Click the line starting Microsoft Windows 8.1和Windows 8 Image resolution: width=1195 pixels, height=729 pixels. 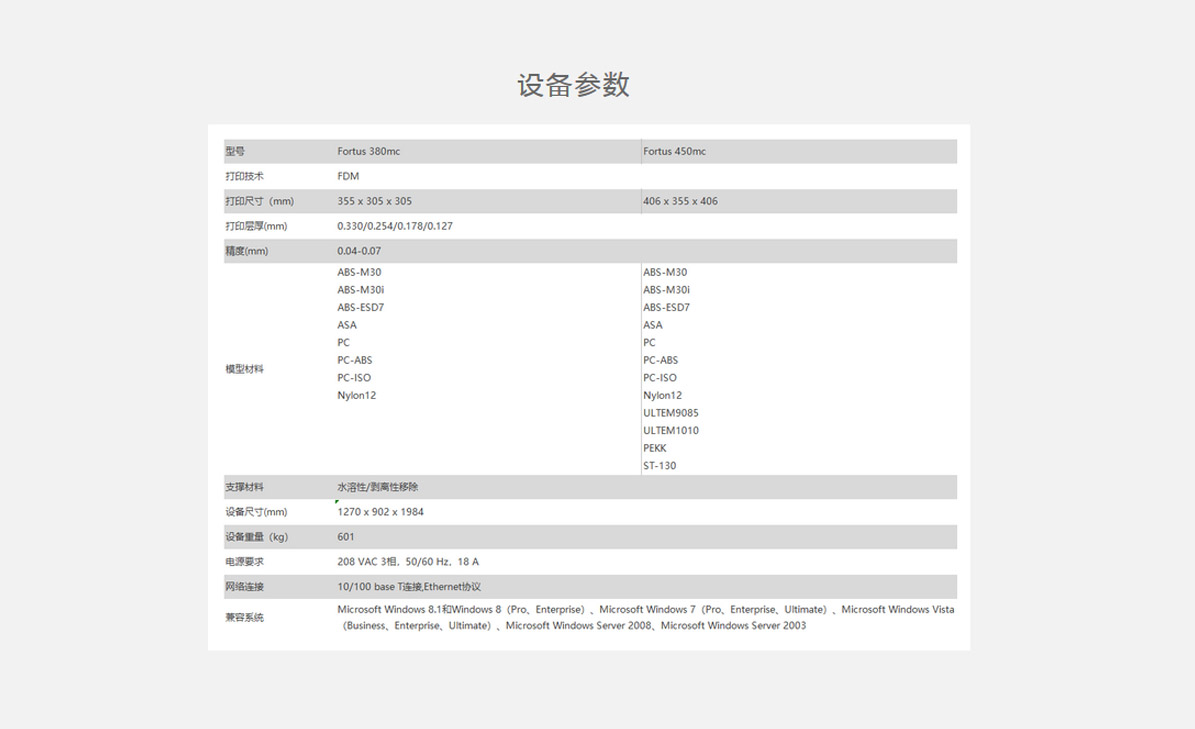(646, 609)
